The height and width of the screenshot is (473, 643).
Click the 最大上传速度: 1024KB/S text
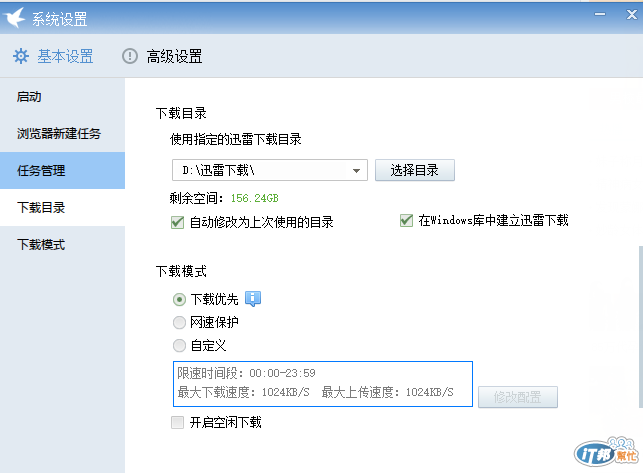click(388, 392)
